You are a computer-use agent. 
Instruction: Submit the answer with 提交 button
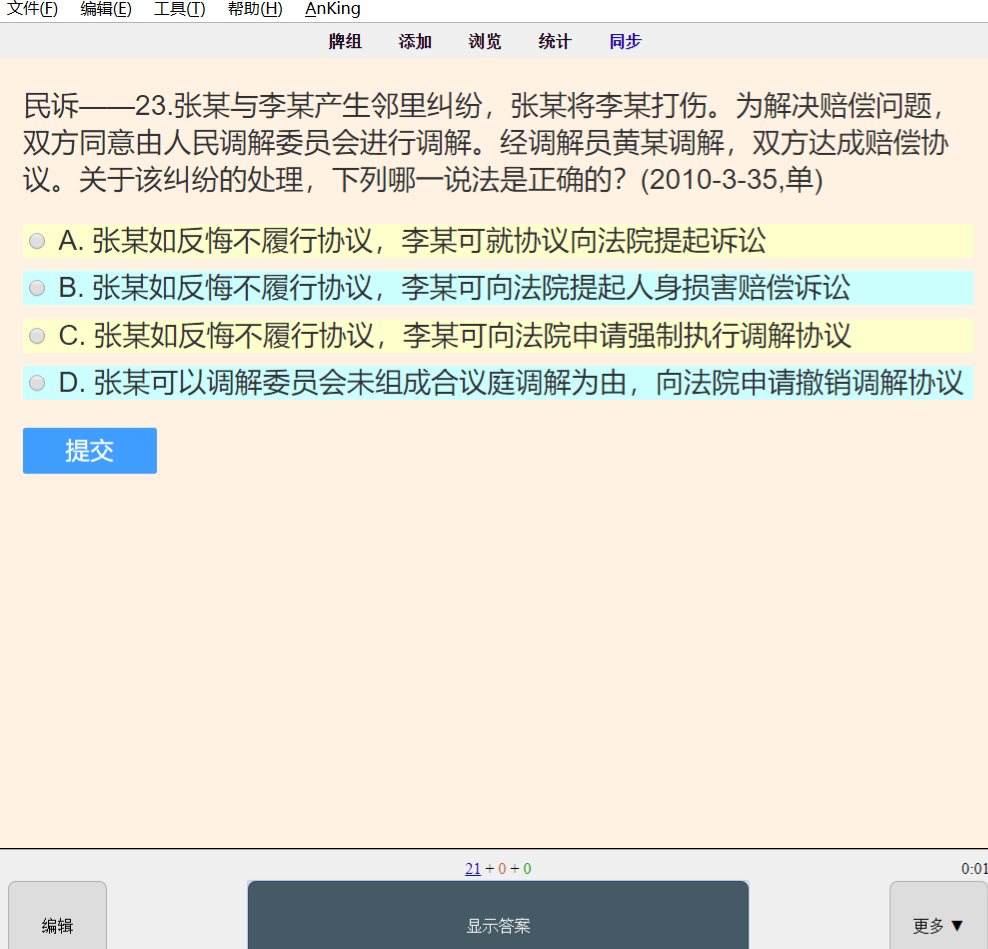point(90,451)
